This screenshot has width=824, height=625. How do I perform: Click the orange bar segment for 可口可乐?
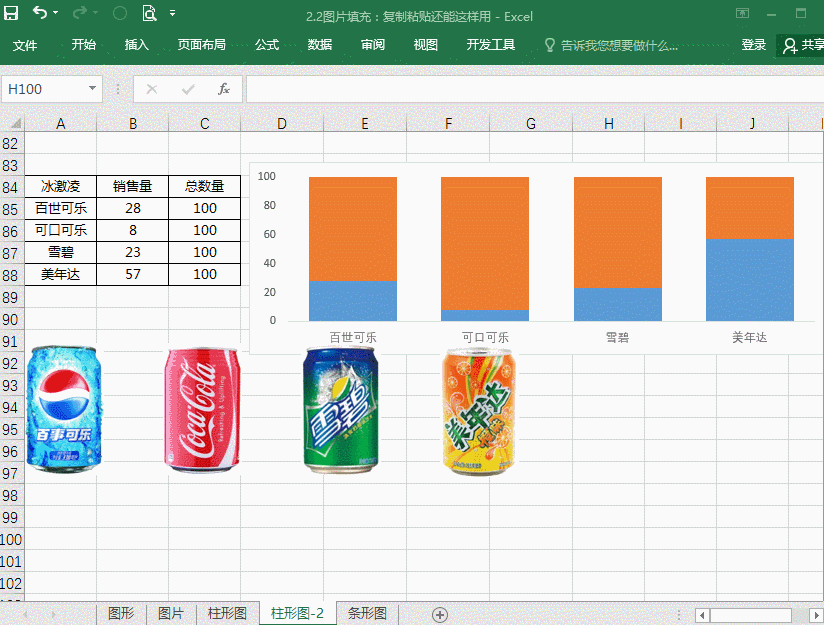pos(485,243)
